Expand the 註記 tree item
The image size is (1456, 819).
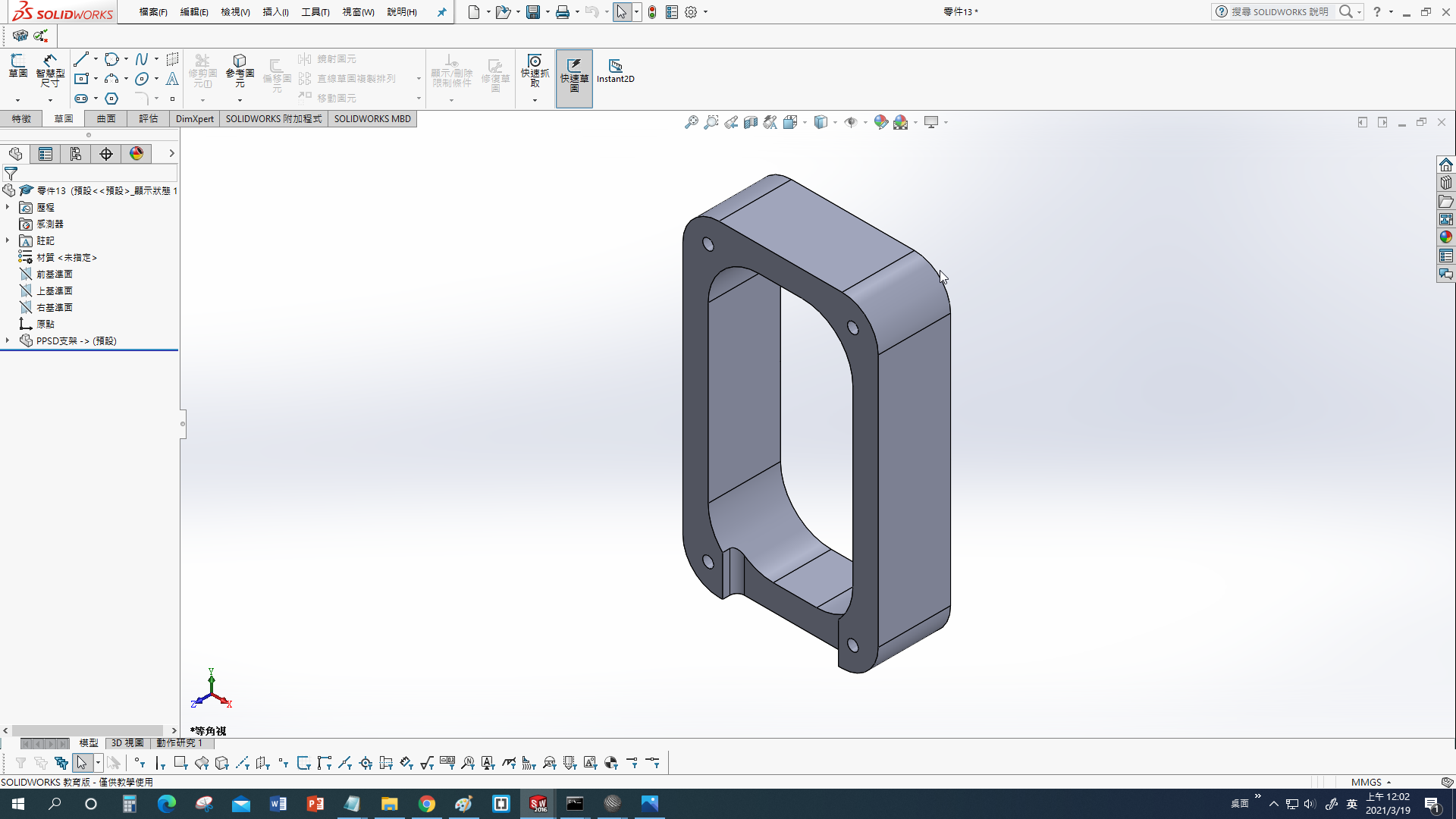(x=8, y=240)
